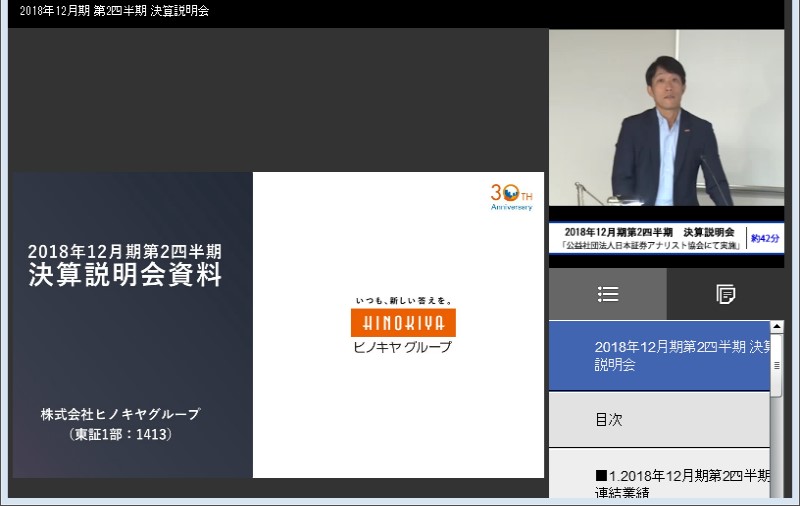Click the video caption '2018年12月期第2四半期 決算説明会'
The height and width of the screenshot is (506, 800).
(649, 232)
